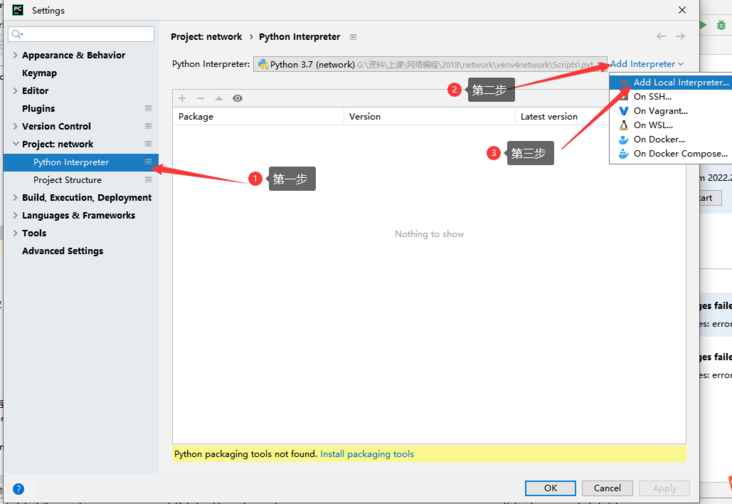The image size is (732, 504).
Task: Toggle show early releases eye icon
Action: tap(237, 98)
